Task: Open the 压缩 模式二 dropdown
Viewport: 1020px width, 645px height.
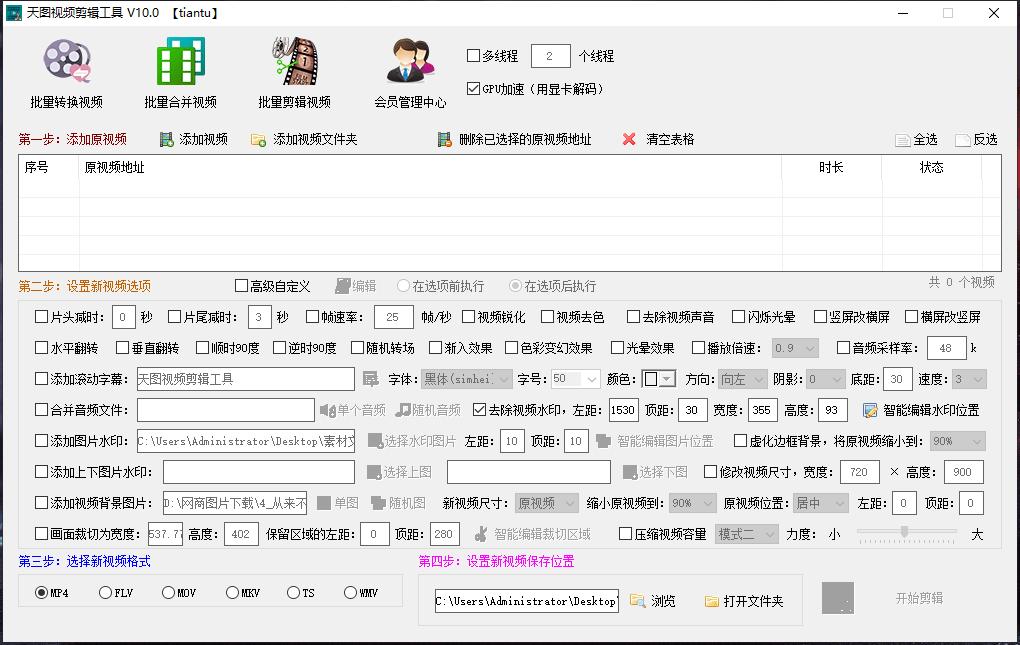Action: point(746,534)
